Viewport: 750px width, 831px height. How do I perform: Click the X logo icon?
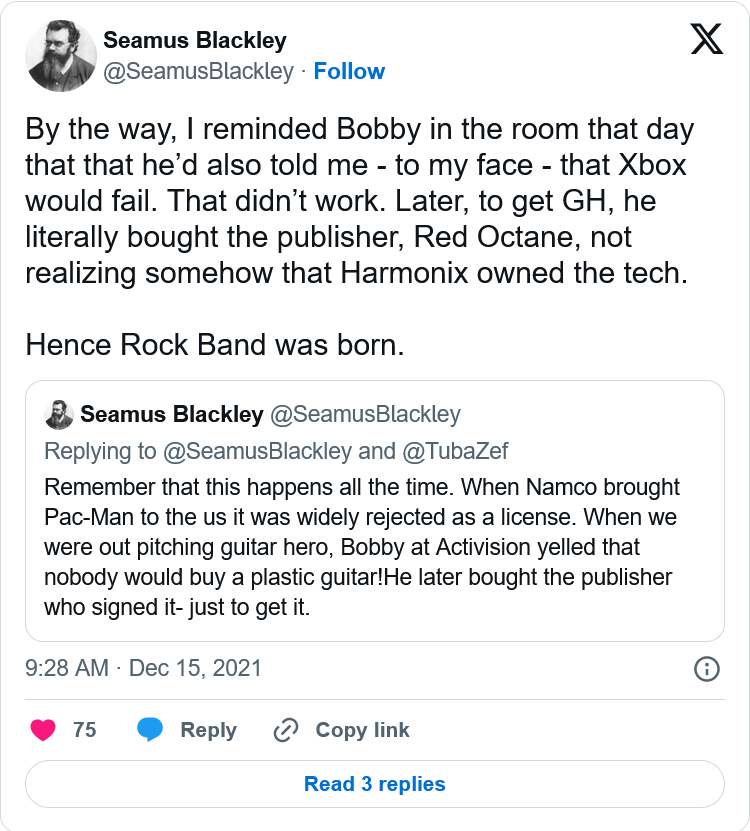[707, 39]
